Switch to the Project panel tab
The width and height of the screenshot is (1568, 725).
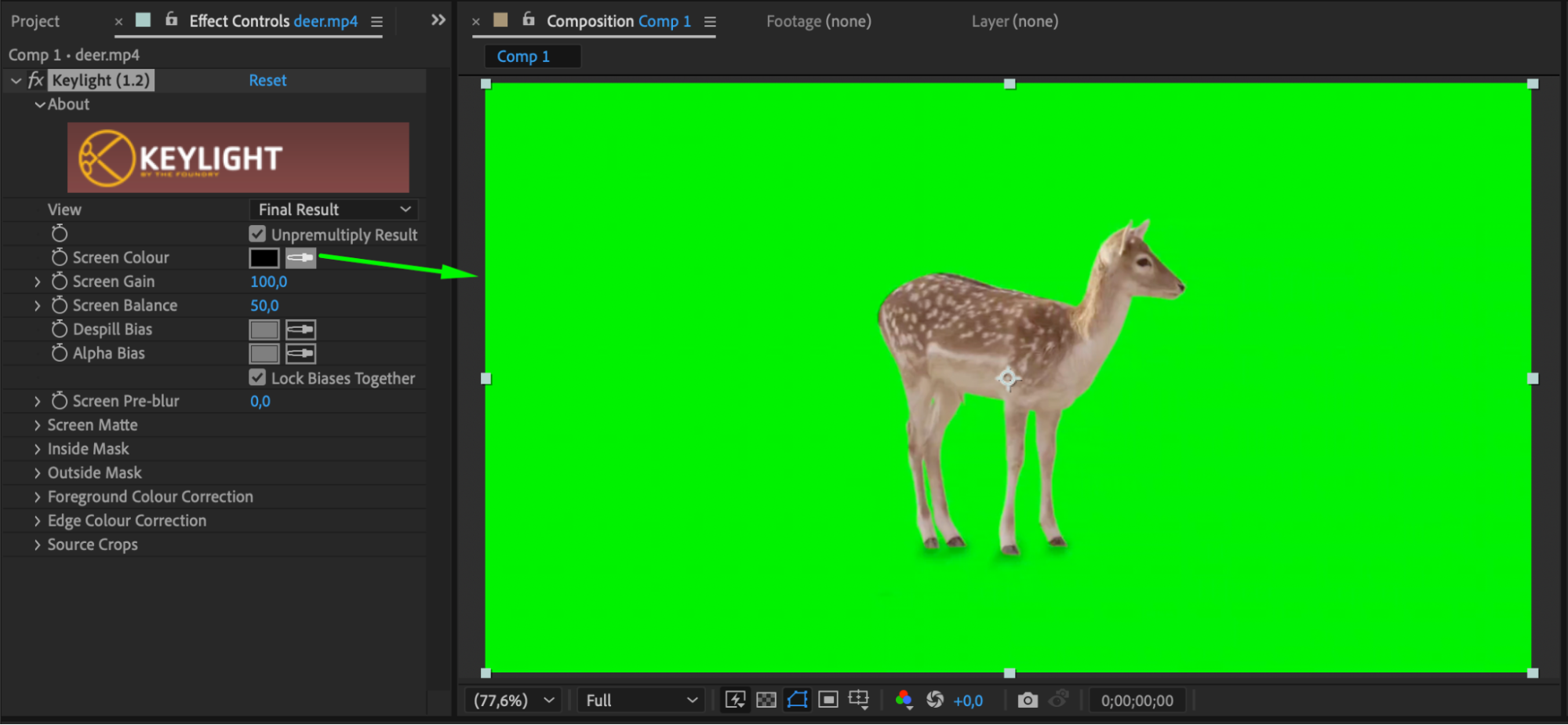[35, 21]
